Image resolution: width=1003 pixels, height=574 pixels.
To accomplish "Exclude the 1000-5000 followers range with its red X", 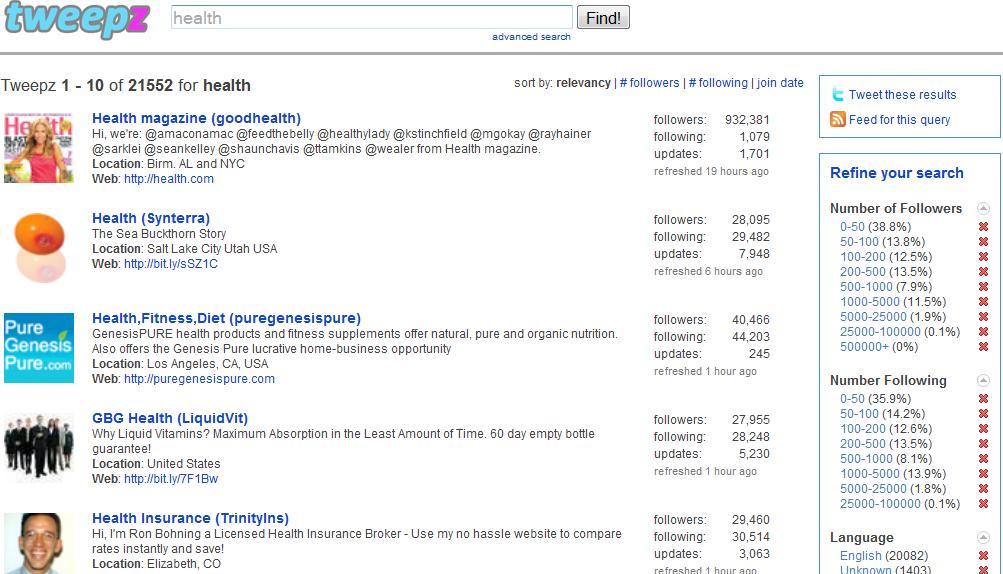I will click(983, 301).
